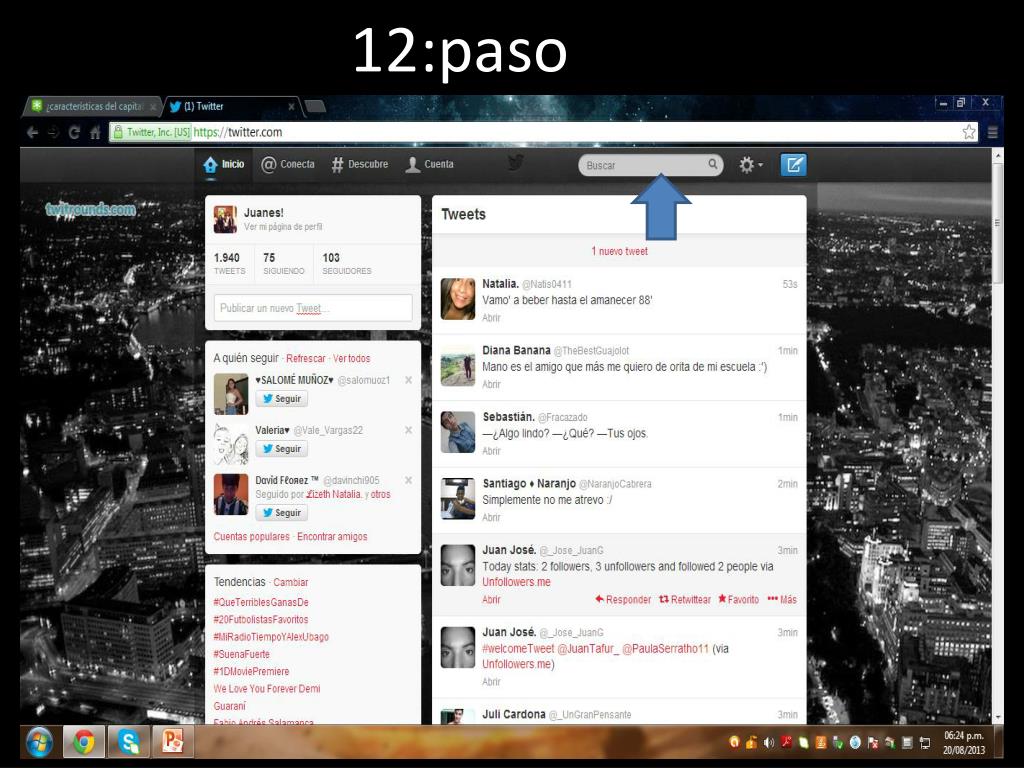Expand Natalia's tweet with Abrir

(x=491, y=317)
